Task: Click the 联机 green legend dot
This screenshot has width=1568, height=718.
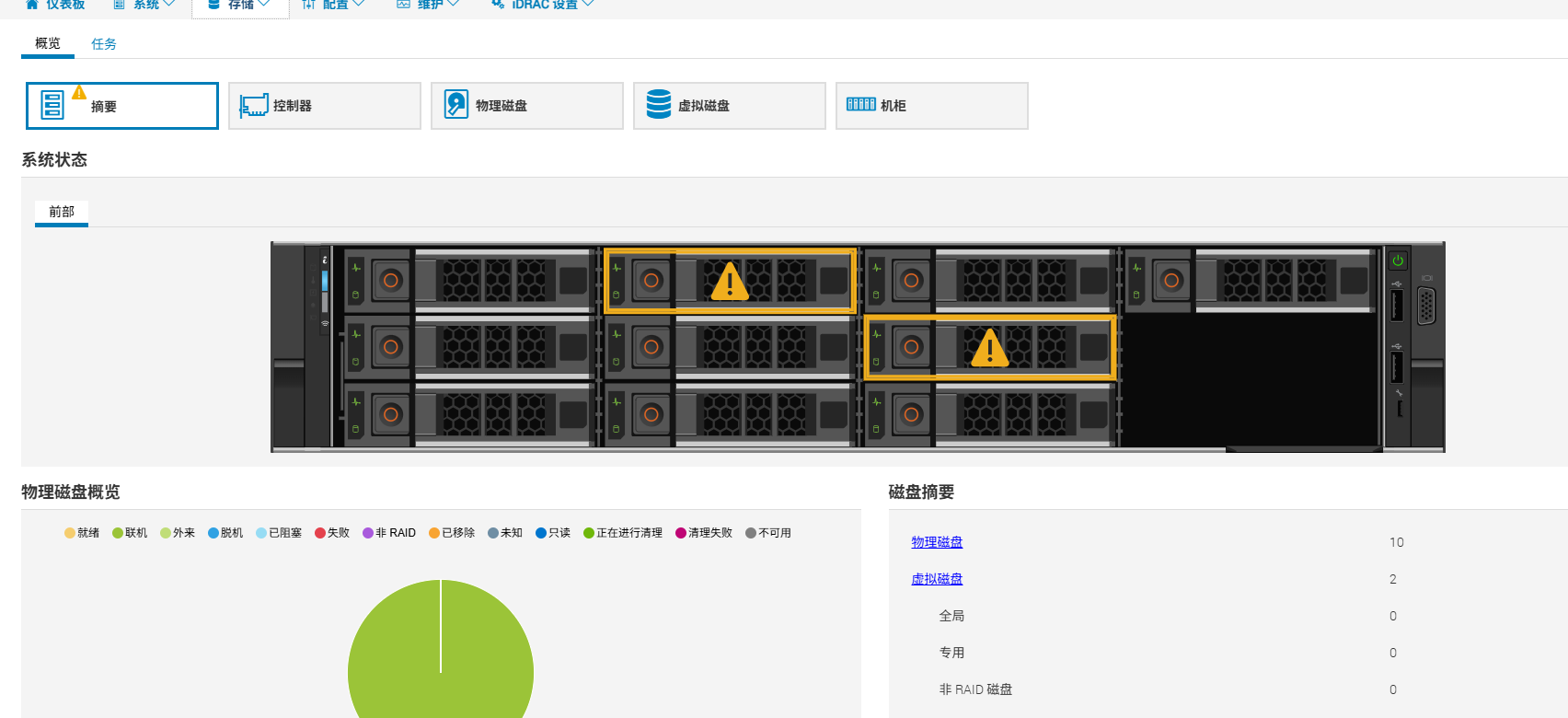Action: click(118, 533)
